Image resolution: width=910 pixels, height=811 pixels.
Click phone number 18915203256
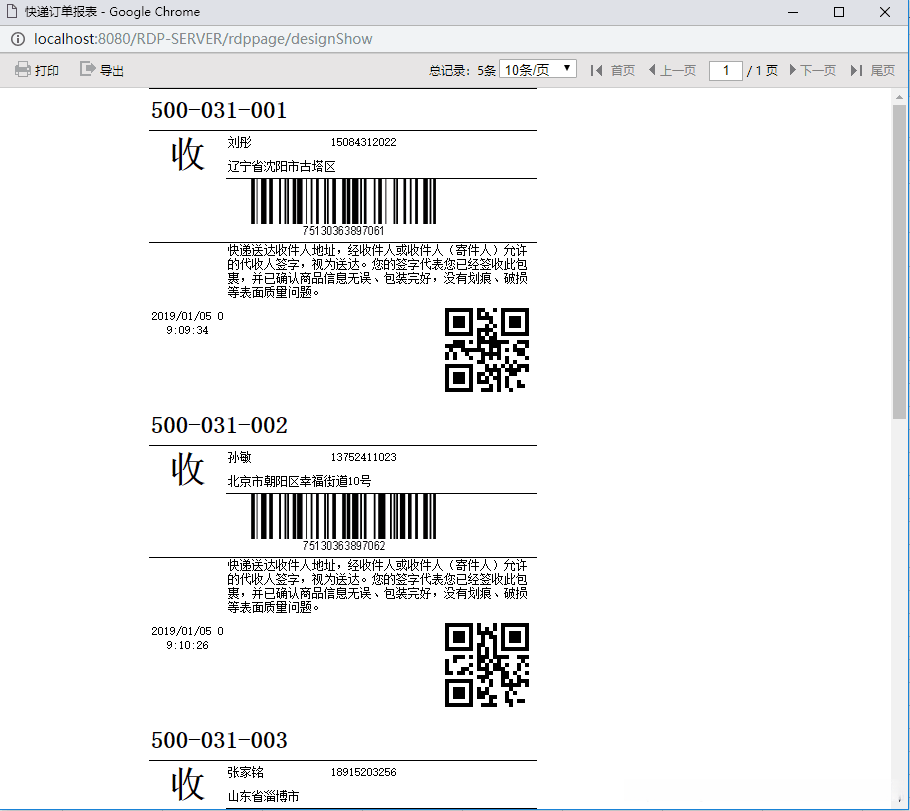tap(363, 772)
